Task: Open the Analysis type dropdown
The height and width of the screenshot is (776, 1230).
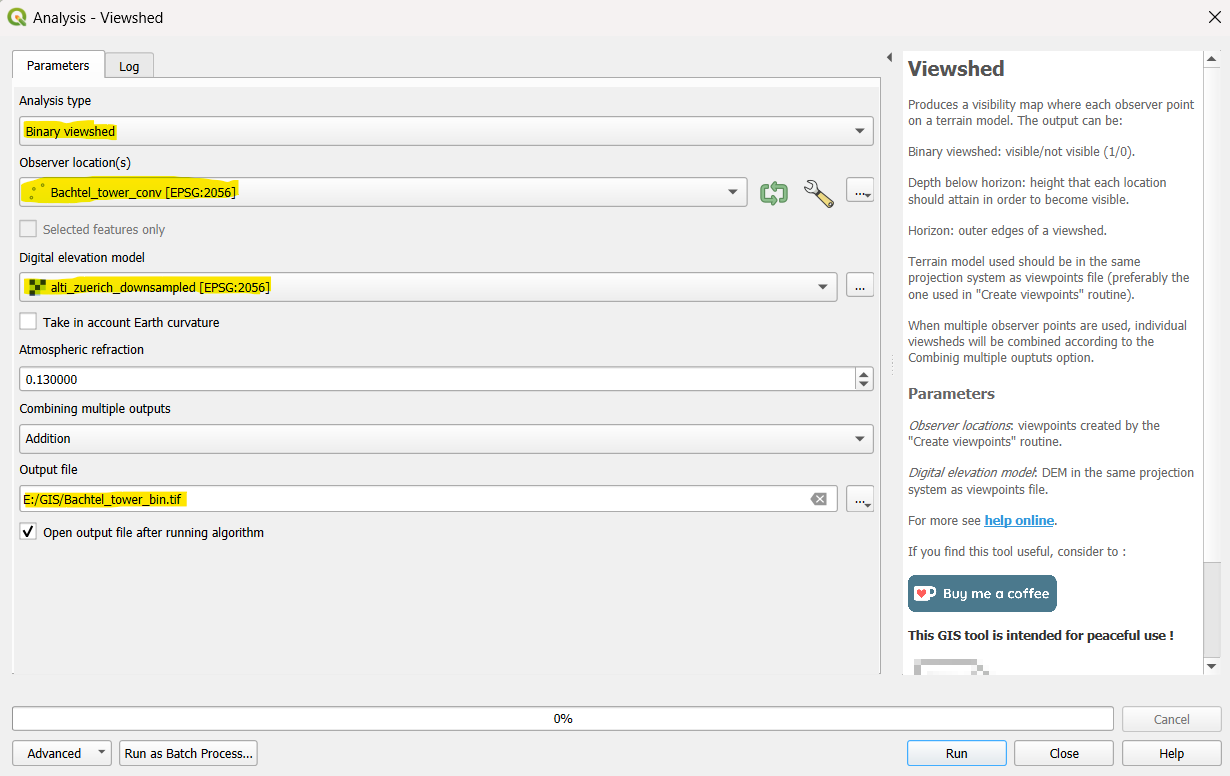Action: [x=858, y=130]
